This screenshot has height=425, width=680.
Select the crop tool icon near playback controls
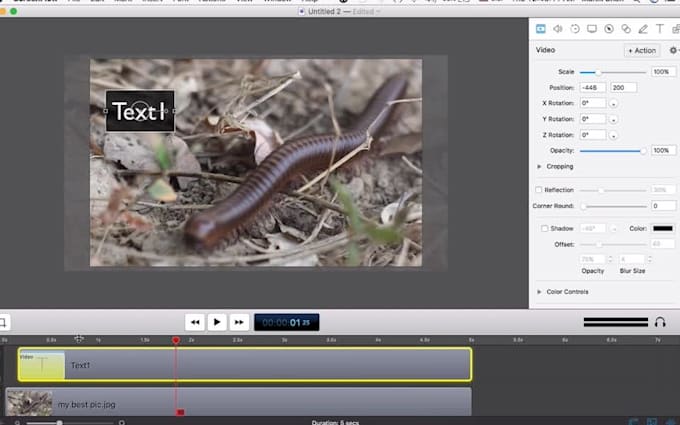click(3, 322)
